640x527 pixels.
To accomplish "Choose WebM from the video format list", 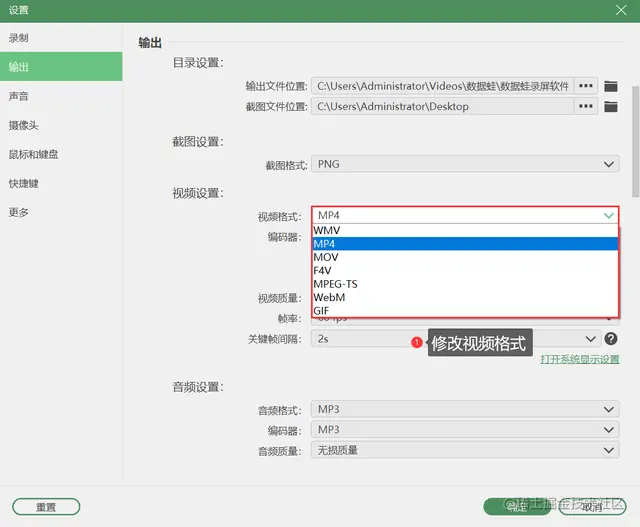I will (465, 297).
